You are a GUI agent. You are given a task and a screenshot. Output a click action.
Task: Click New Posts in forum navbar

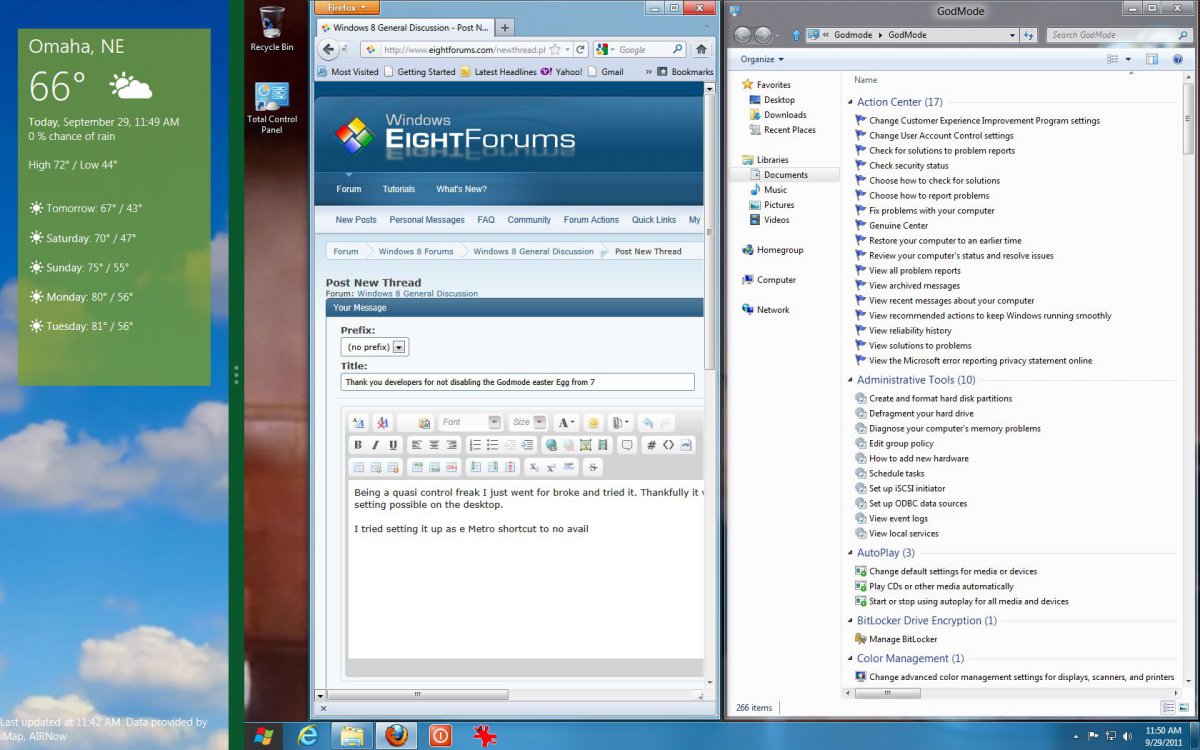[356, 220]
